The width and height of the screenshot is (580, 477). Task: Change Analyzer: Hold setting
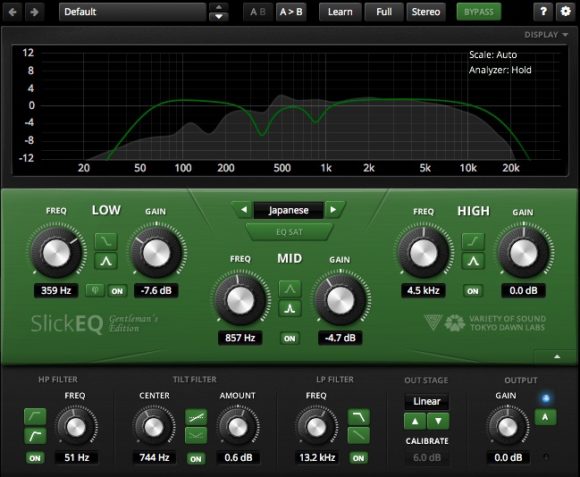(x=500, y=70)
